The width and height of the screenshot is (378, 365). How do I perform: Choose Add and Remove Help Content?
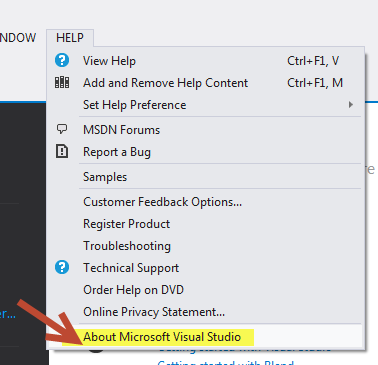point(206,83)
